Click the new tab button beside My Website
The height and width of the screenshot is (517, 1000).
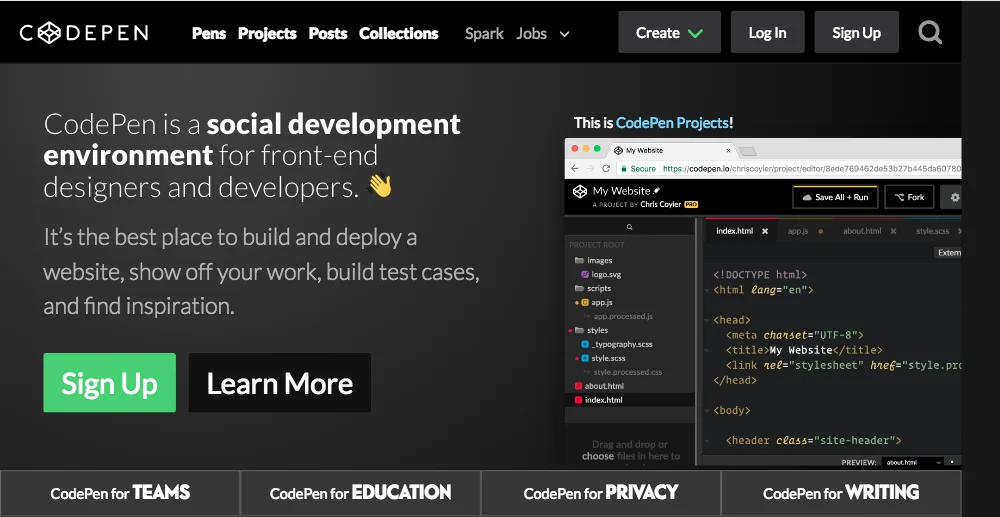pos(747,151)
